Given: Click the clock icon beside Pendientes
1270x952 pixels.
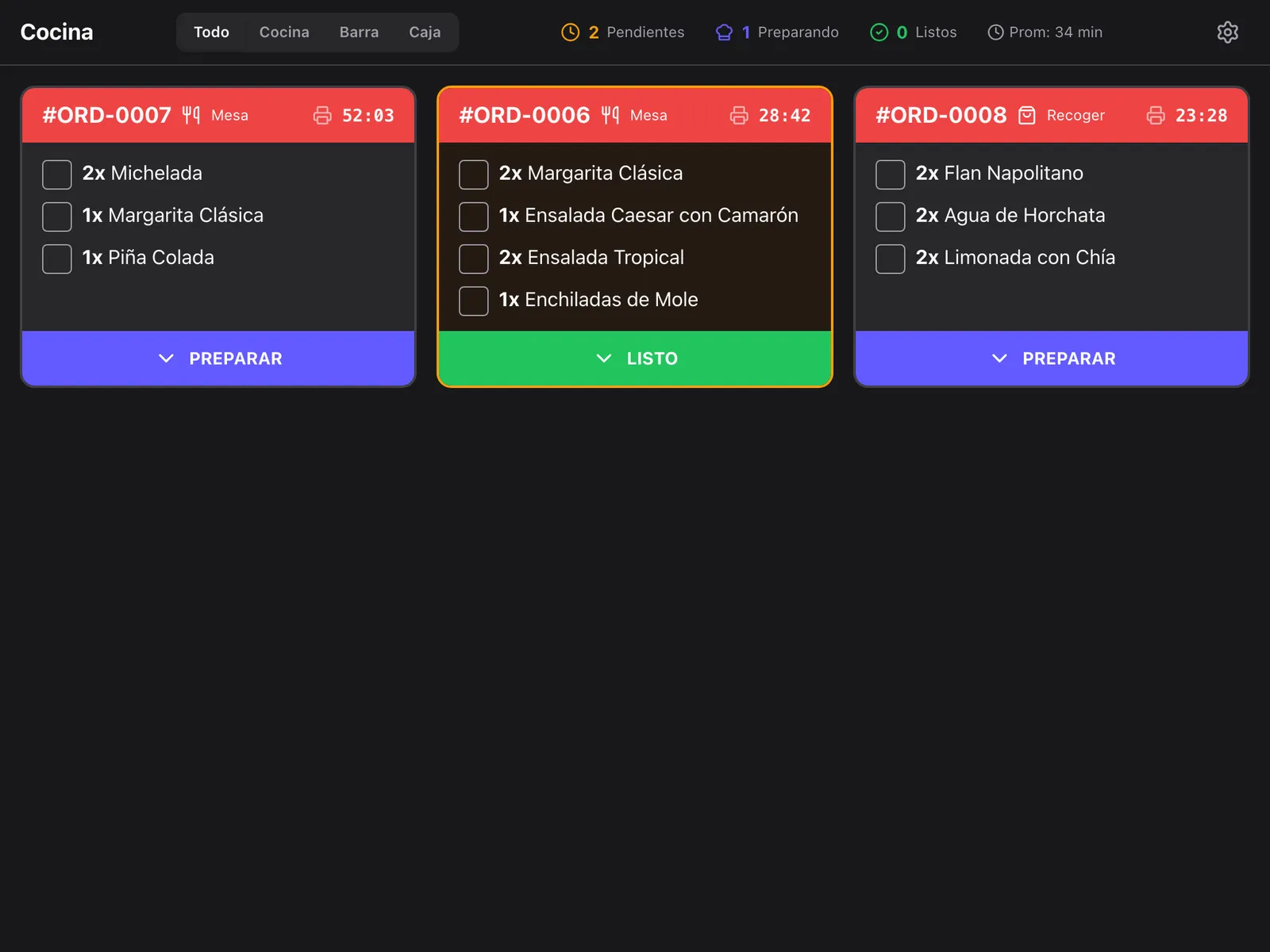Looking at the screenshot, I should 570,32.
